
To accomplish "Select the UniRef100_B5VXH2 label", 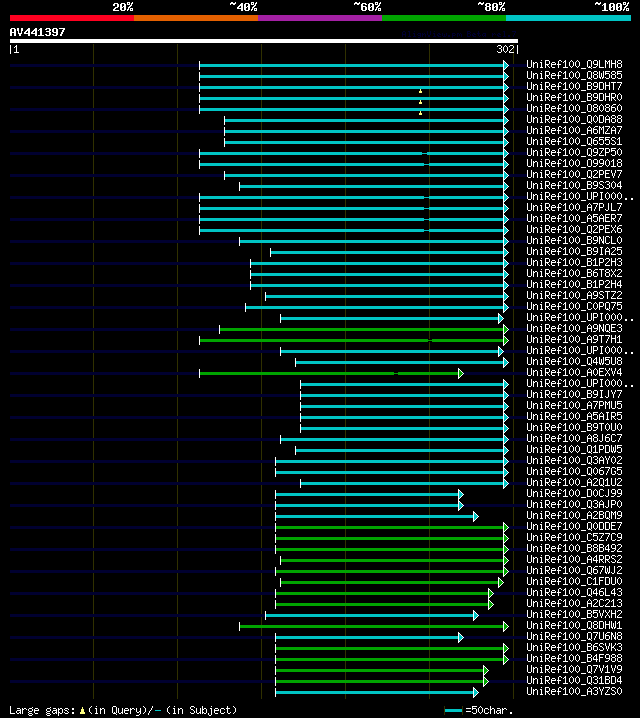I will 574,614.
